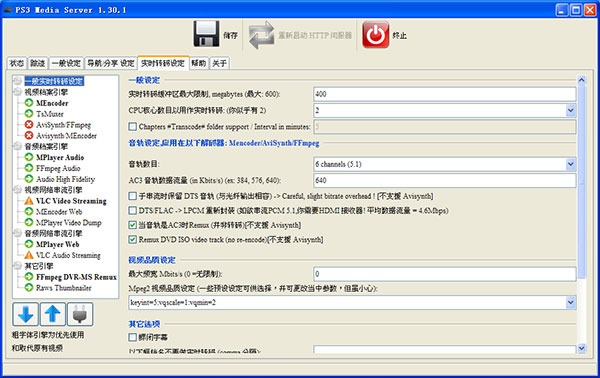
Task: Click the red power Quit icon
Action: pyautogui.click(x=375, y=34)
